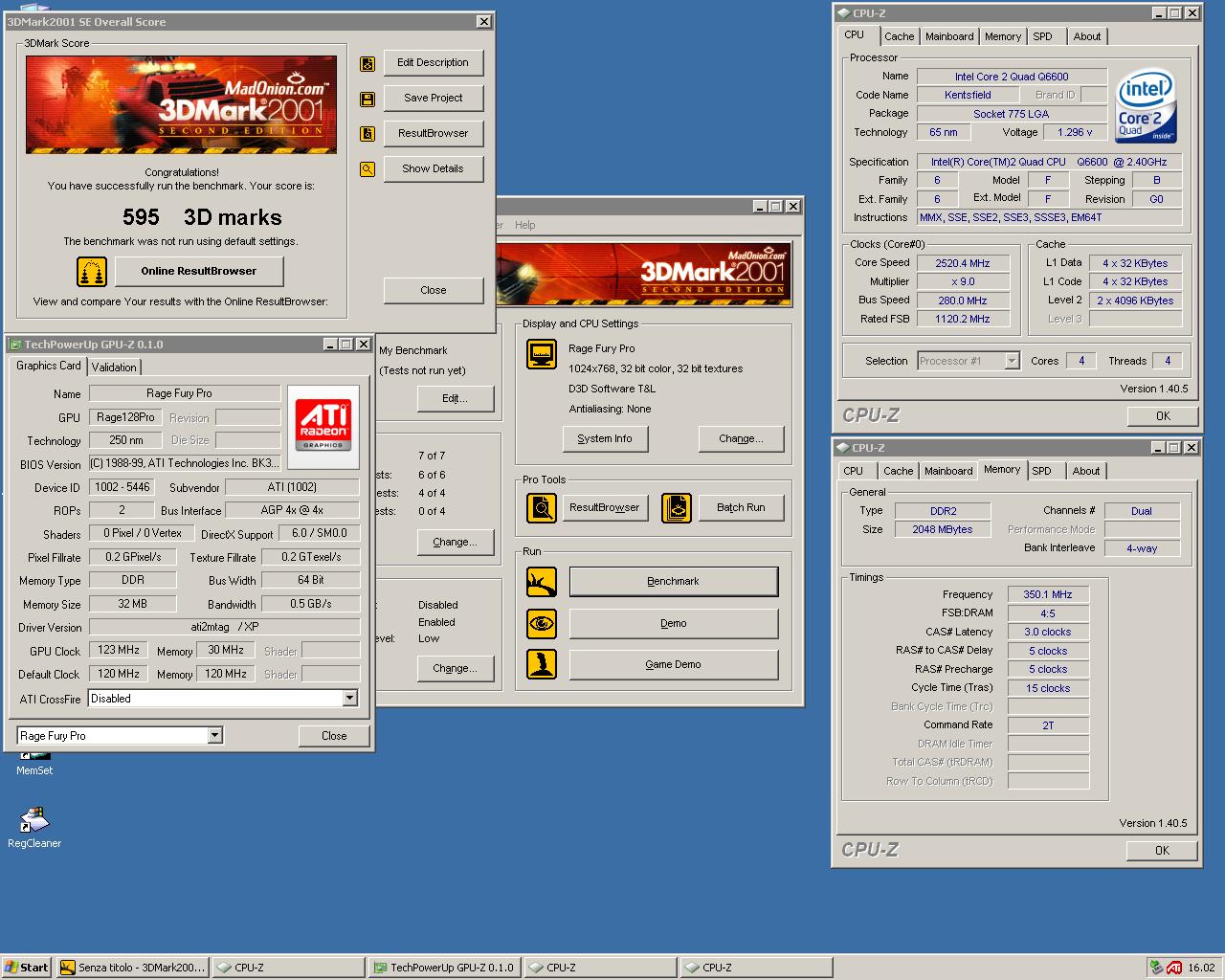Click Change in Display and CPU Settings
The height and width of the screenshot is (980, 1225).
(x=742, y=439)
